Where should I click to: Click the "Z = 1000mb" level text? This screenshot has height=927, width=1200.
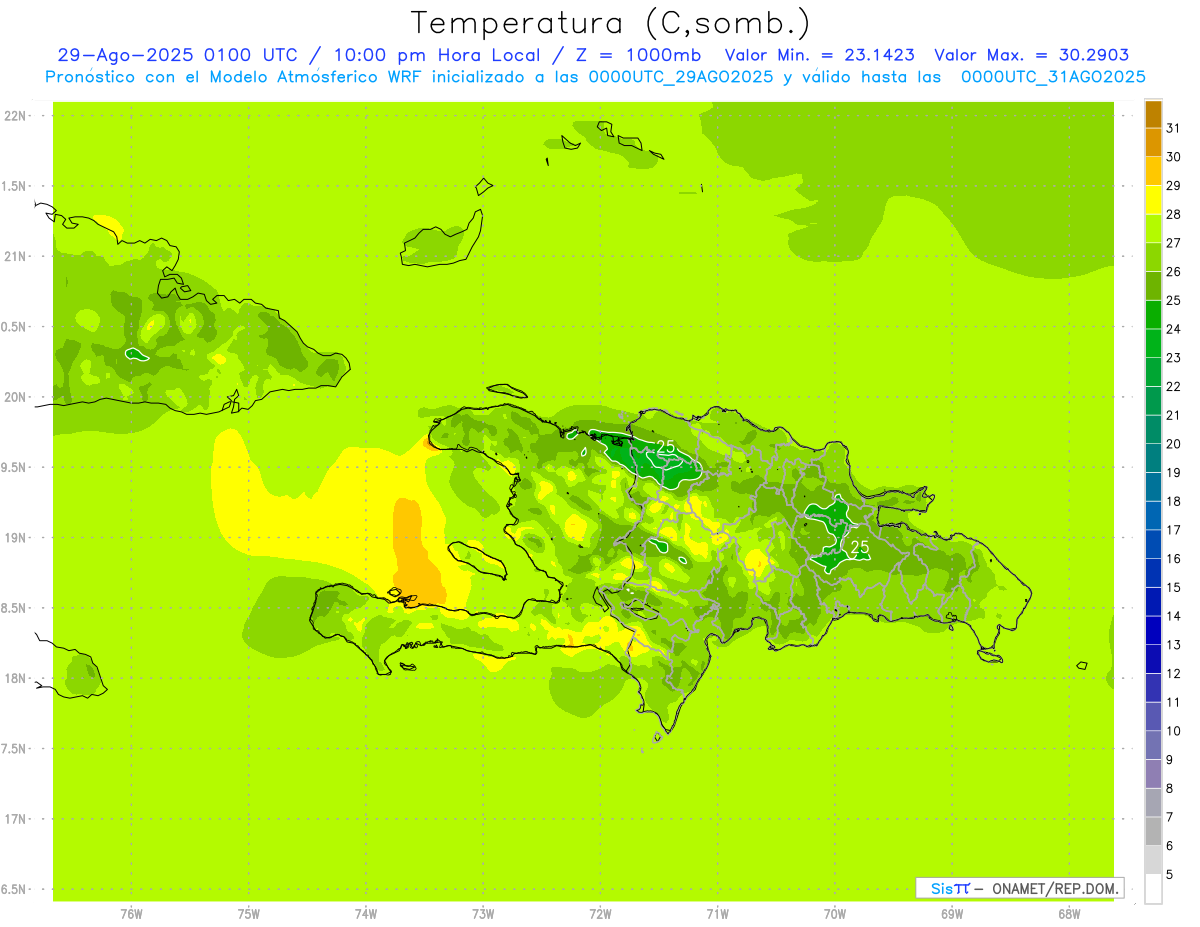(x=638, y=55)
